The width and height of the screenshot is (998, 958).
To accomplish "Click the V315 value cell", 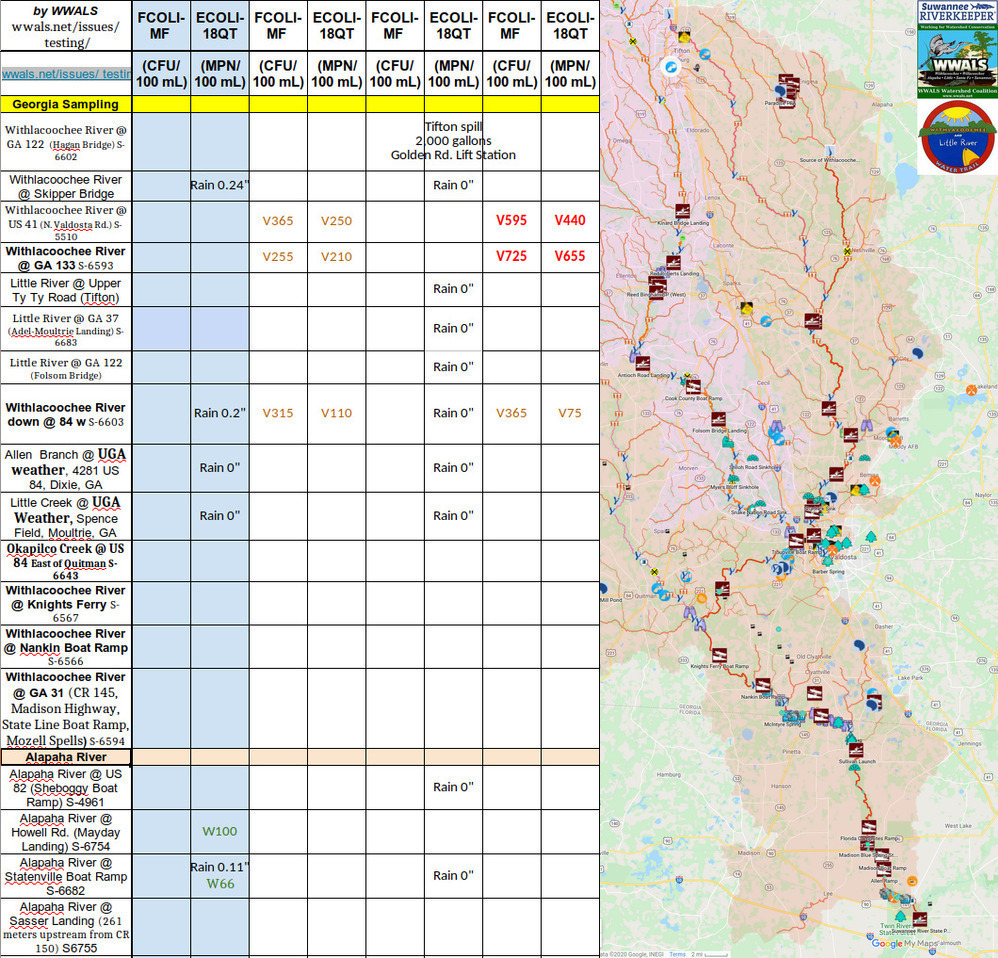I will coord(278,413).
